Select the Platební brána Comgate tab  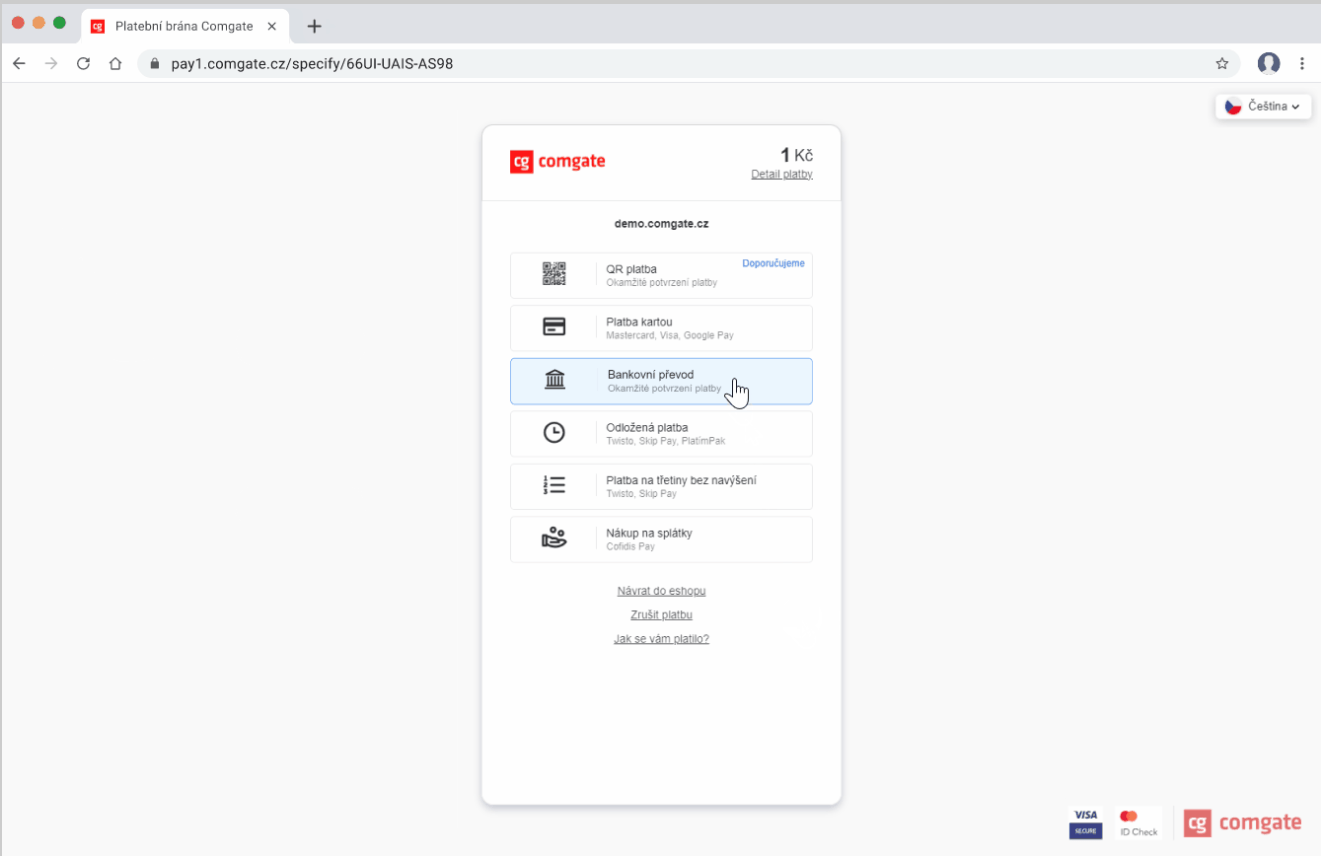(x=185, y=26)
